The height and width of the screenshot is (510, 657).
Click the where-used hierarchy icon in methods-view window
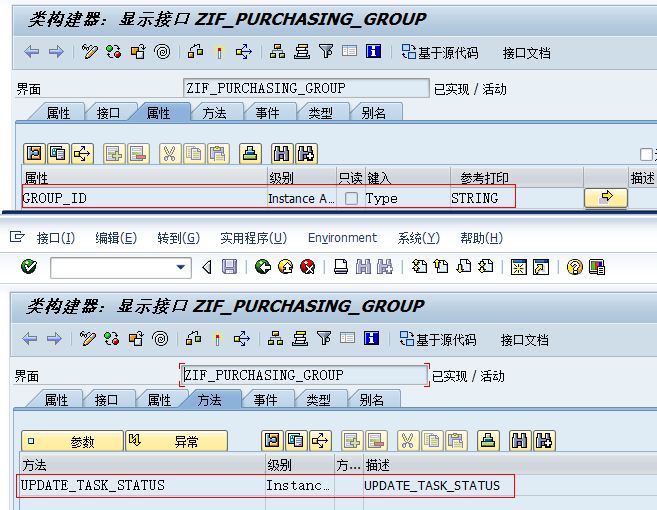coord(242,338)
